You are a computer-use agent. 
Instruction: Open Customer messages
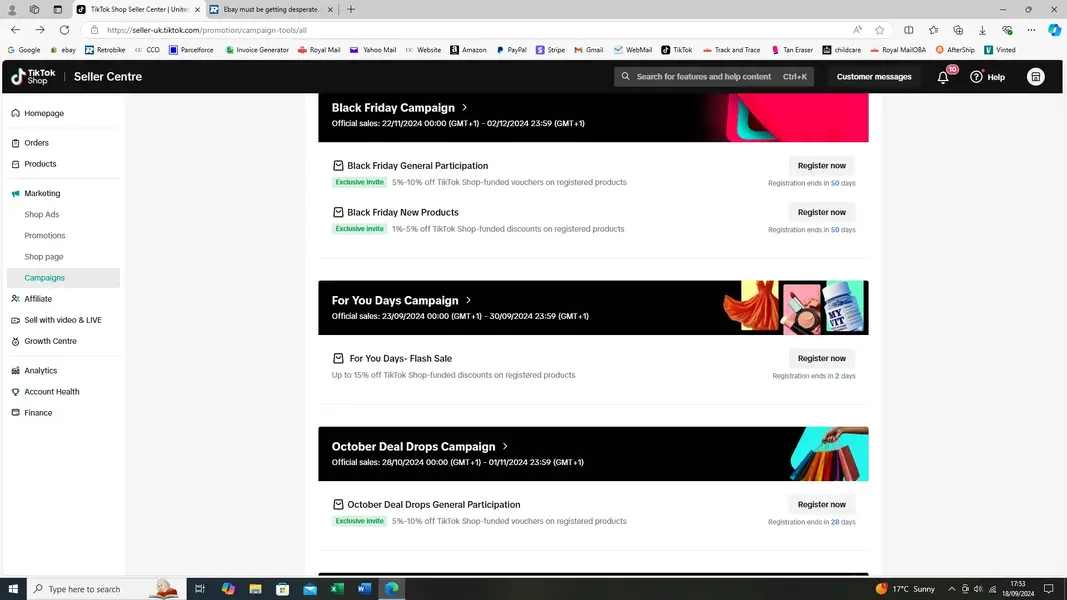coord(874,77)
